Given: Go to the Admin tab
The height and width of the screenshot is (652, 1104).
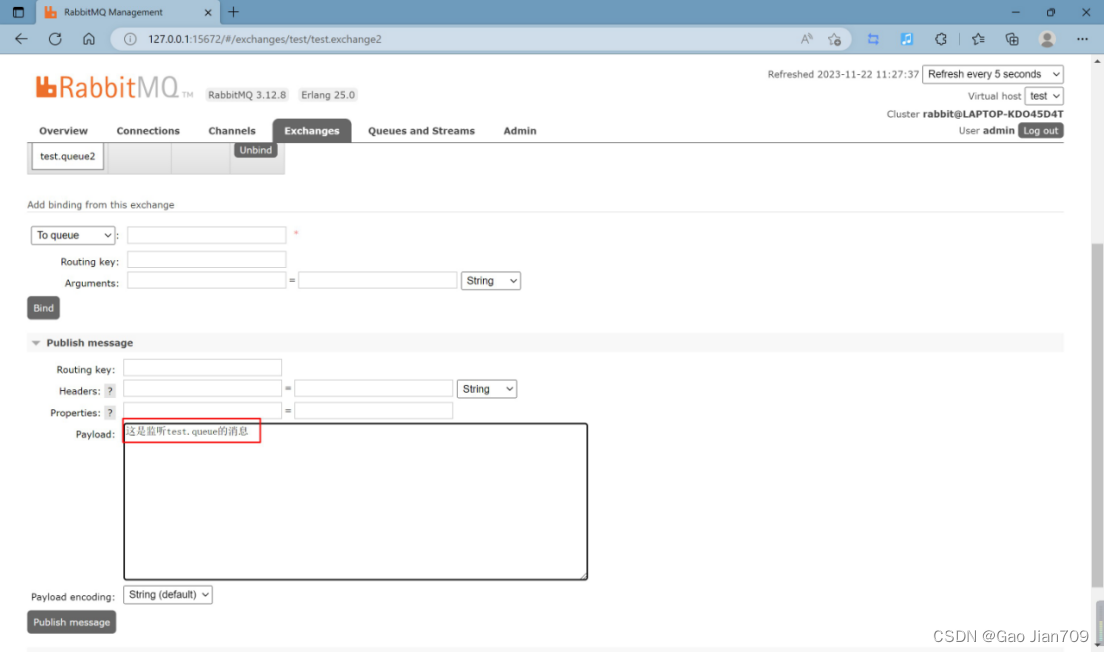Looking at the screenshot, I should click(520, 131).
